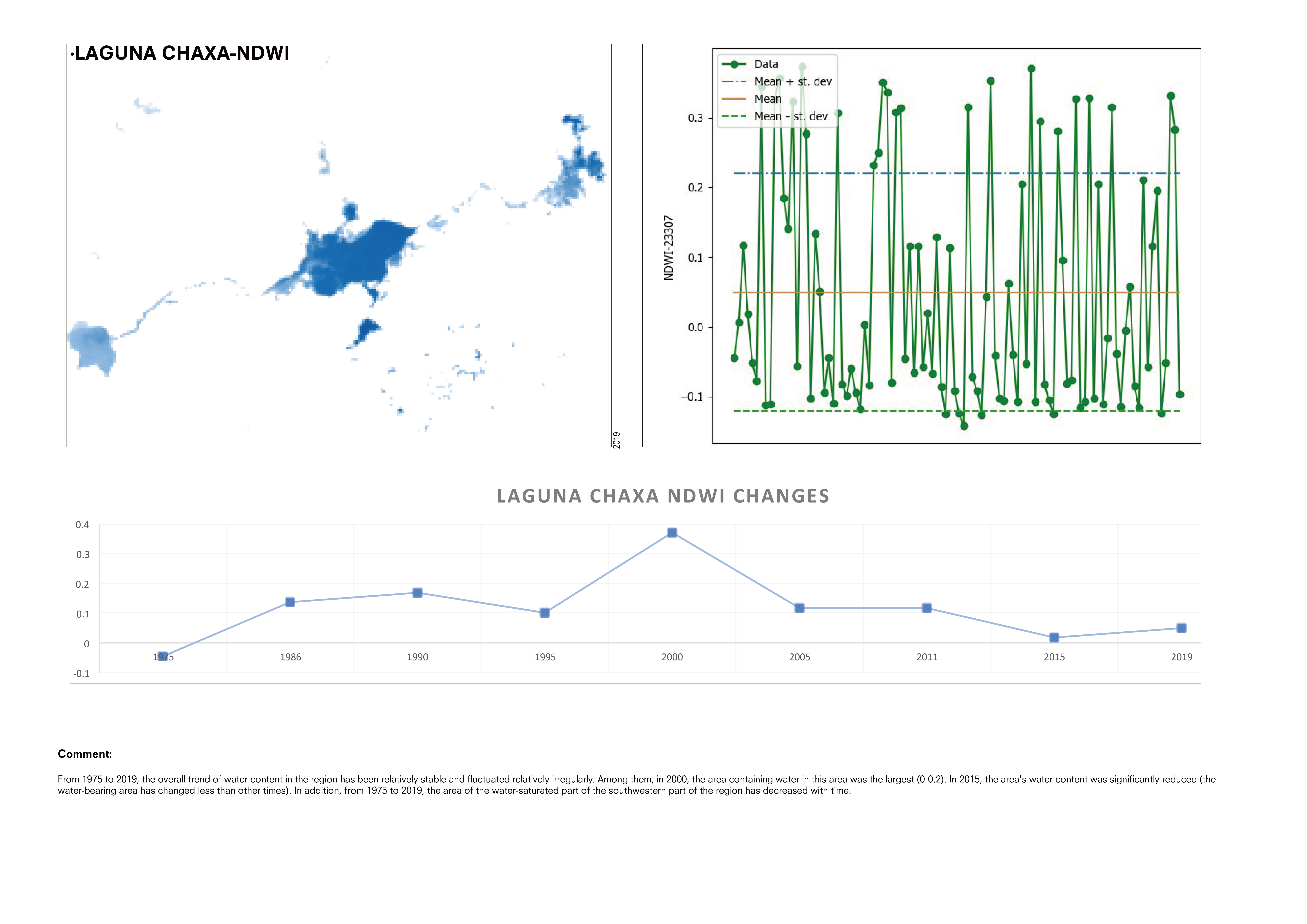The width and height of the screenshot is (1307, 924).
Task: Click the Mean - st. dev legend entry
Action: click(775, 116)
